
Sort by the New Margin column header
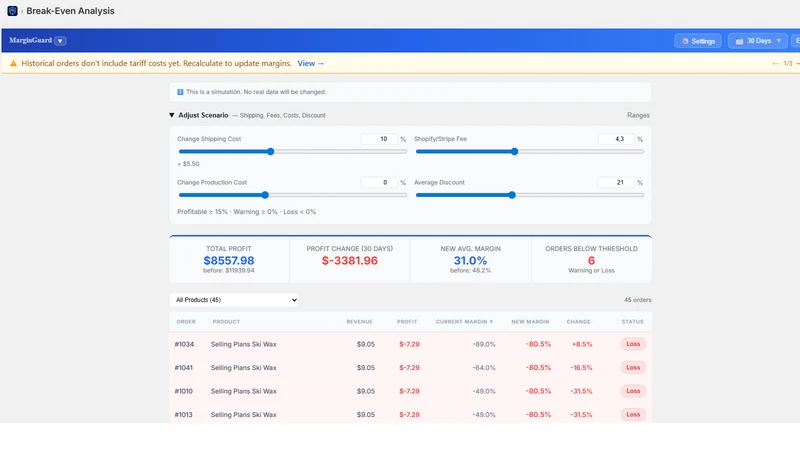point(530,322)
